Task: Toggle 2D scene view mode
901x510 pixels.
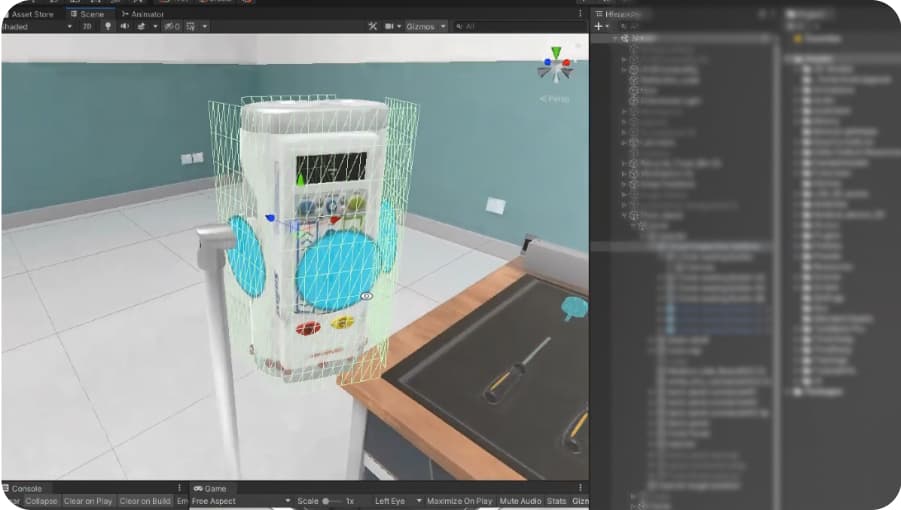Action: coord(87,26)
